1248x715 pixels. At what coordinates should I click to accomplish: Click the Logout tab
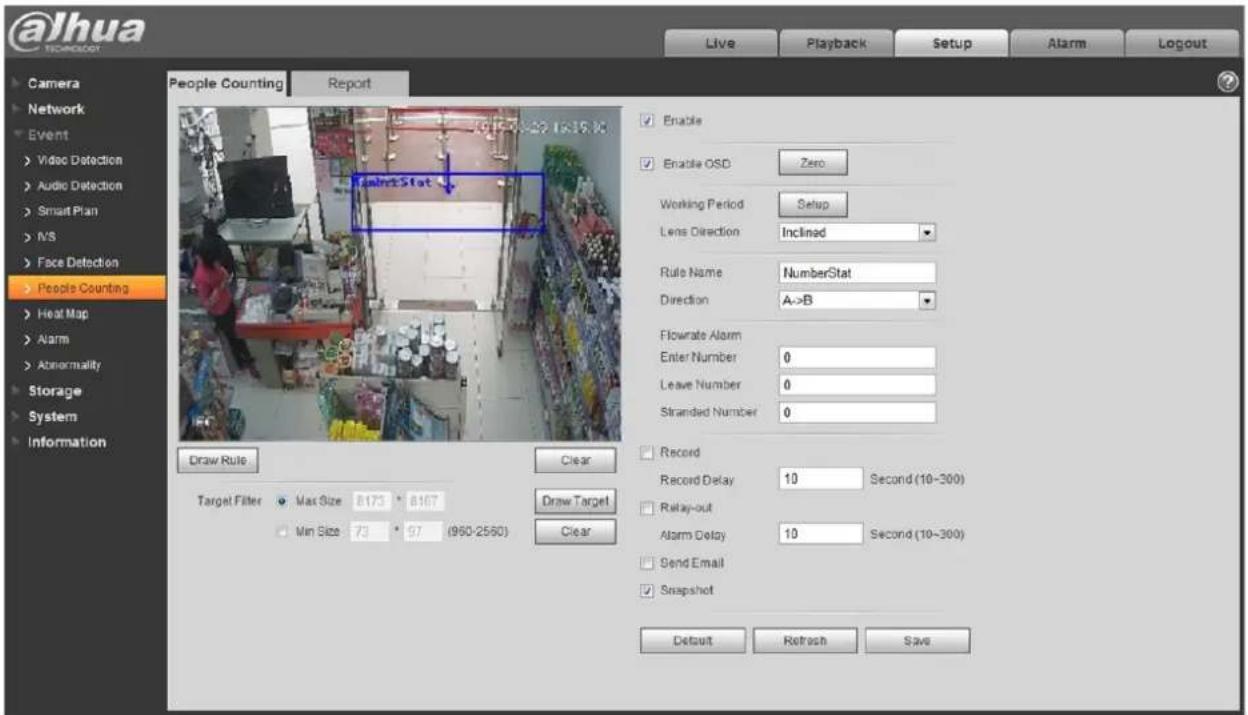click(x=1182, y=44)
